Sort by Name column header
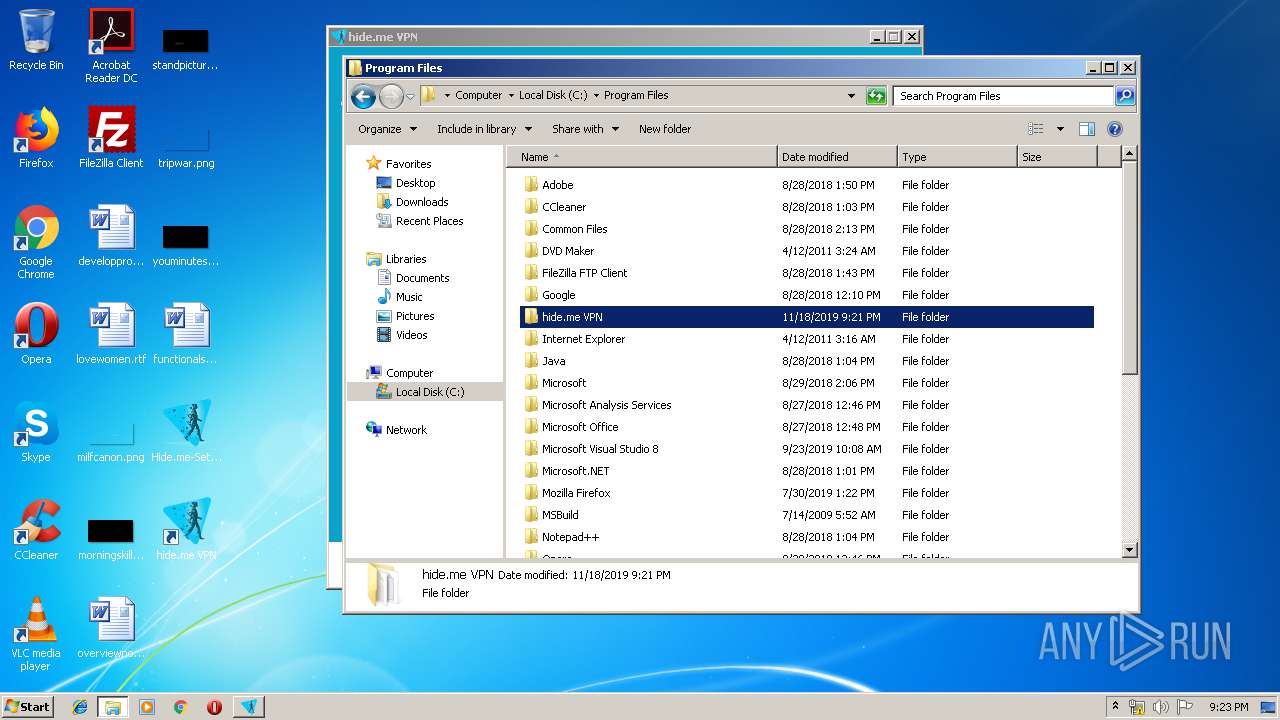The height and width of the screenshot is (720, 1280). click(x=641, y=157)
